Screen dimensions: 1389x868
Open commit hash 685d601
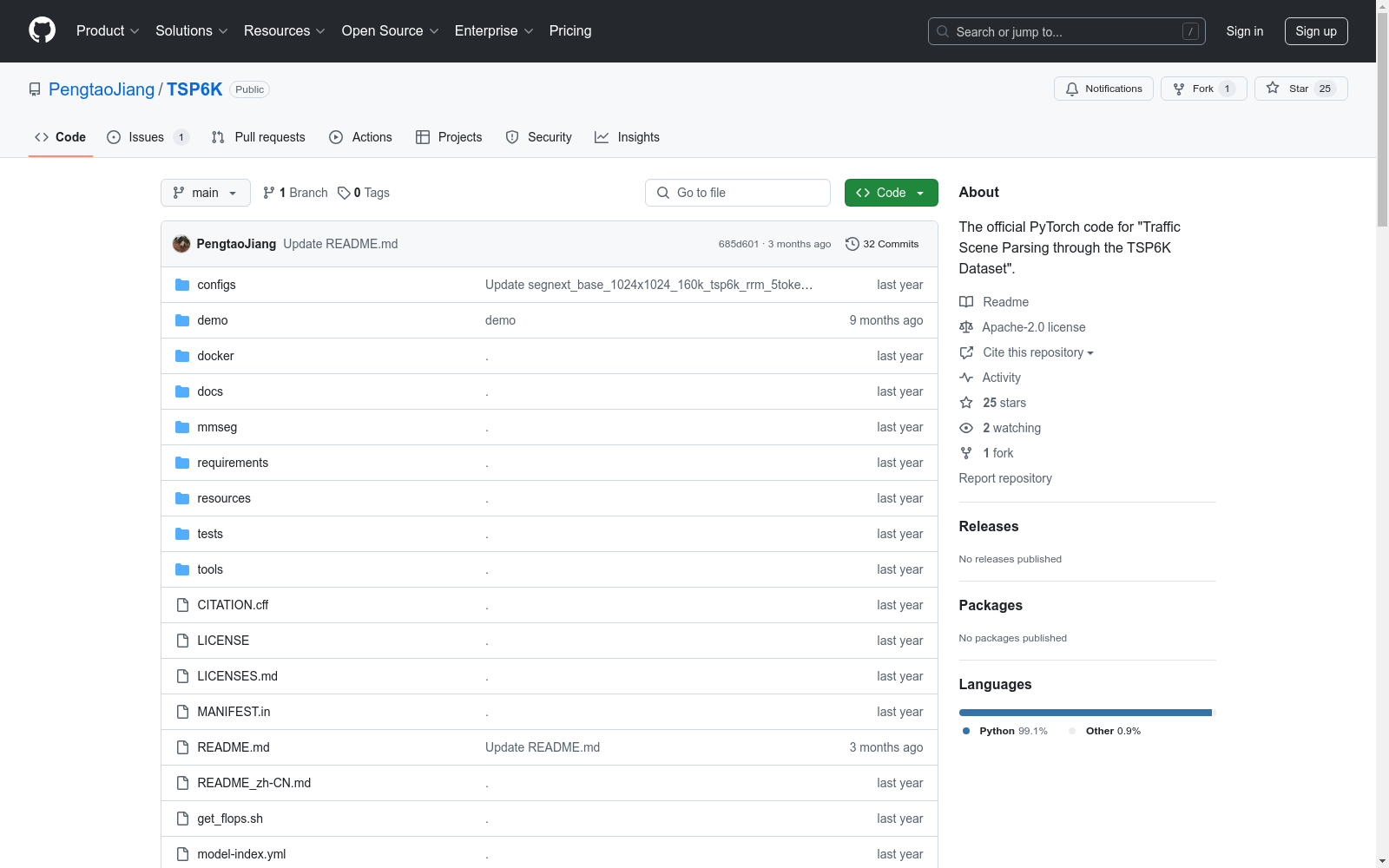click(x=739, y=244)
